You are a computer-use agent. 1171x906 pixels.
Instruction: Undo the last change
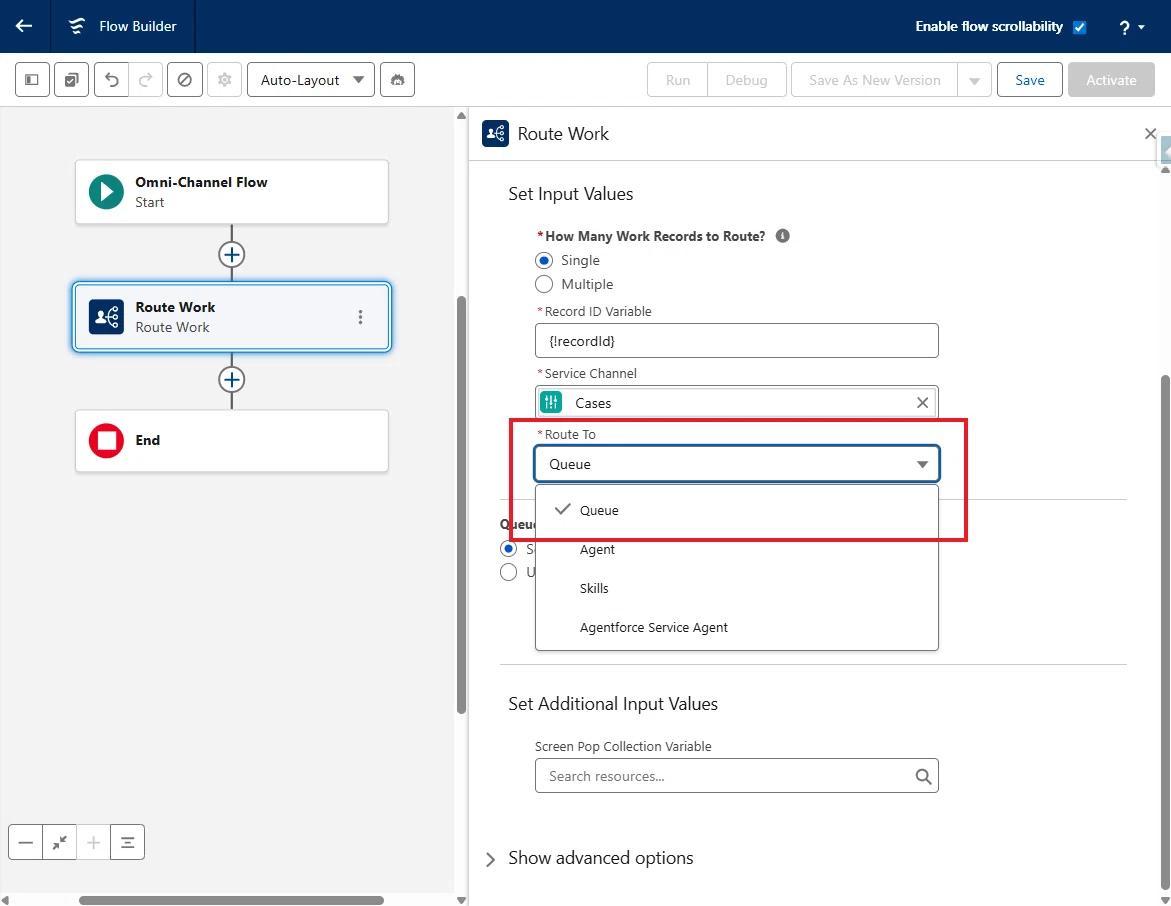coord(111,79)
